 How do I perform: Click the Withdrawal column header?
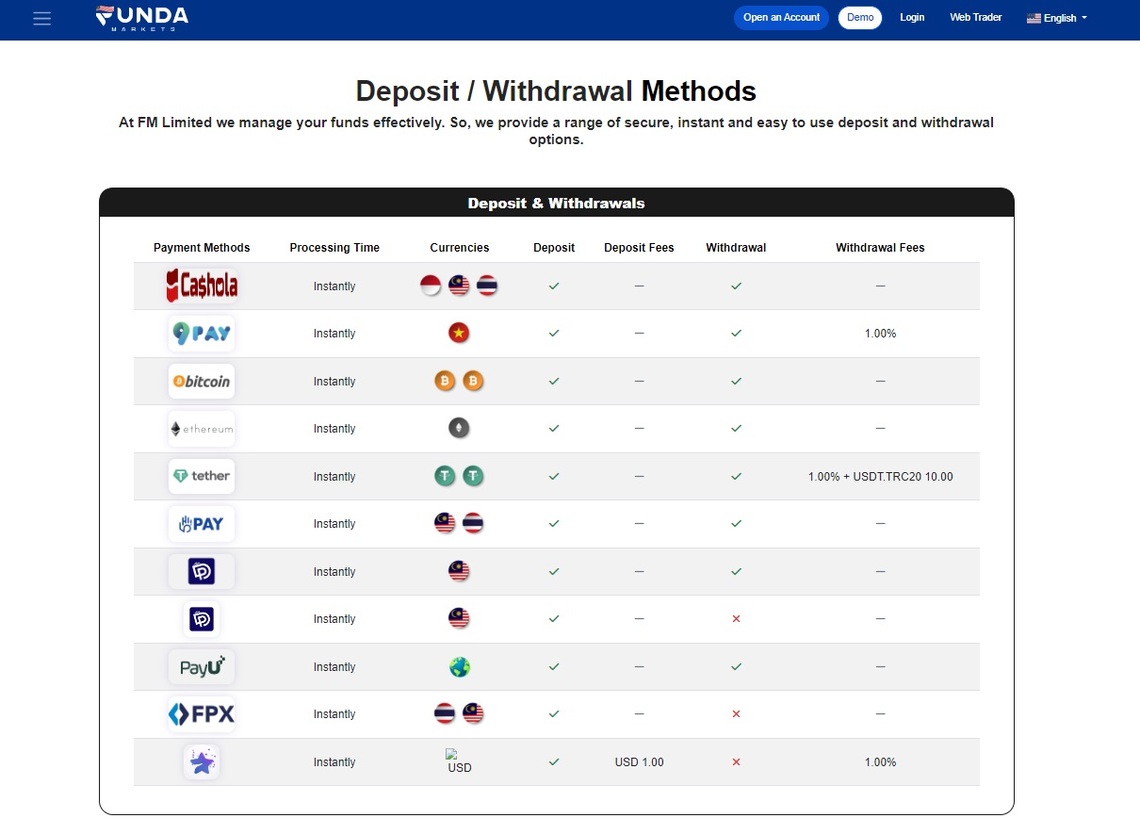(736, 247)
